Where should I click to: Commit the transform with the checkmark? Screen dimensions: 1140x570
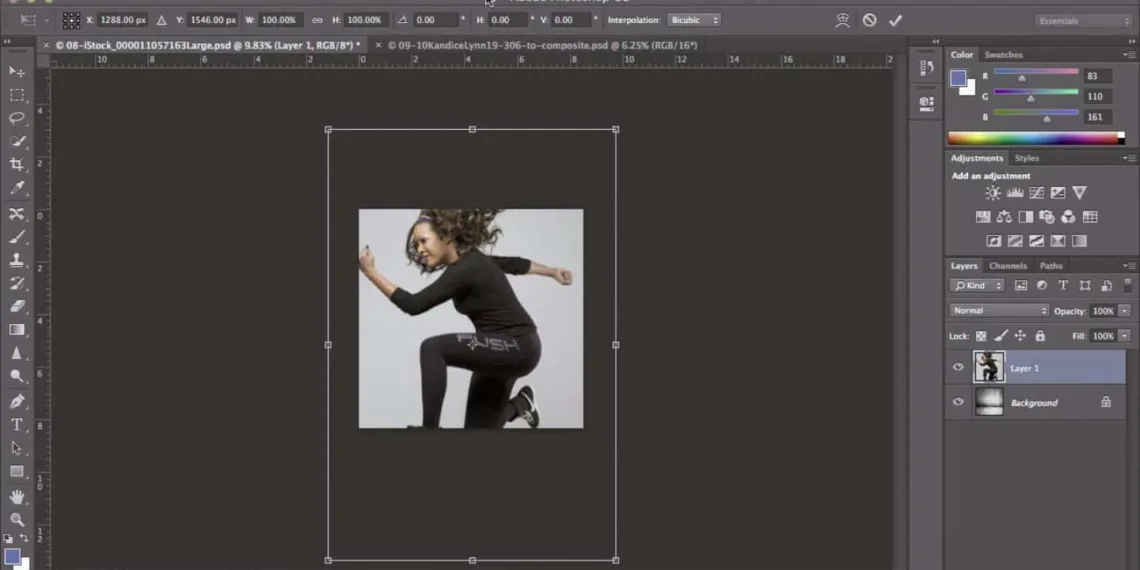(895, 20)
